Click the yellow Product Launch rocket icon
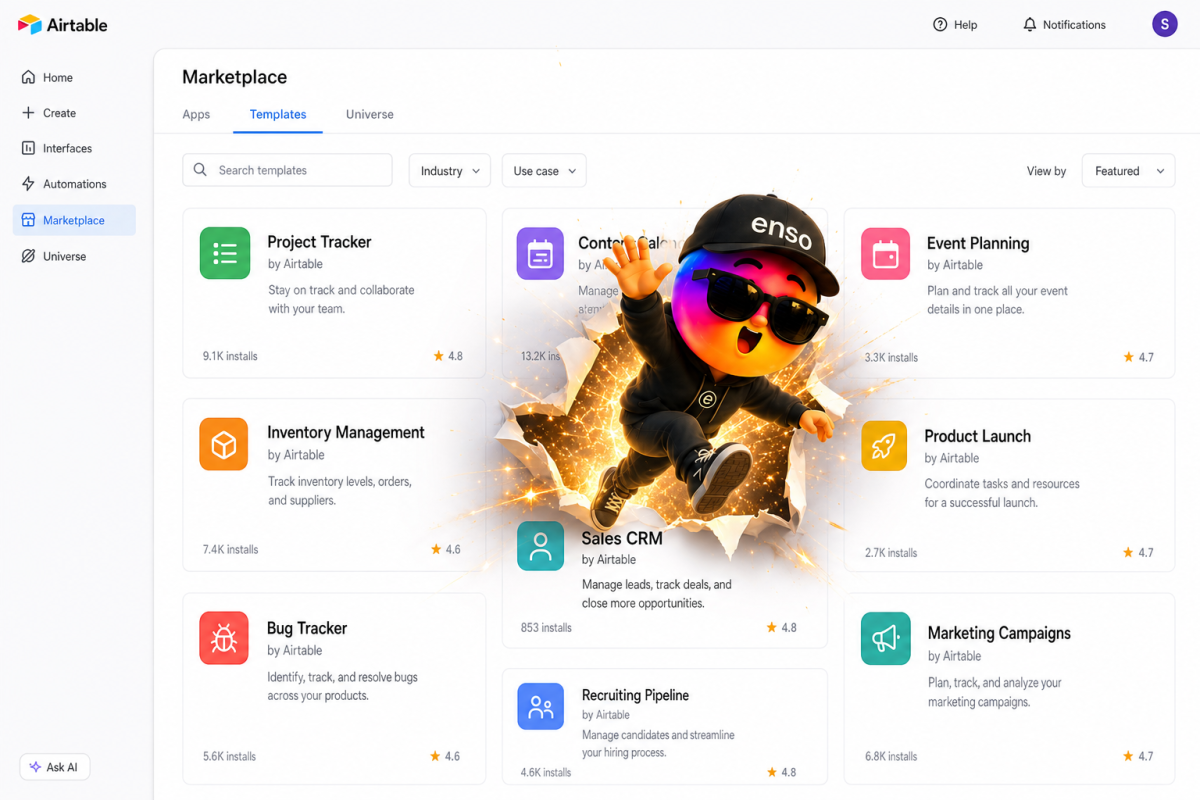The image size is (1200, 800). point(884,446)
